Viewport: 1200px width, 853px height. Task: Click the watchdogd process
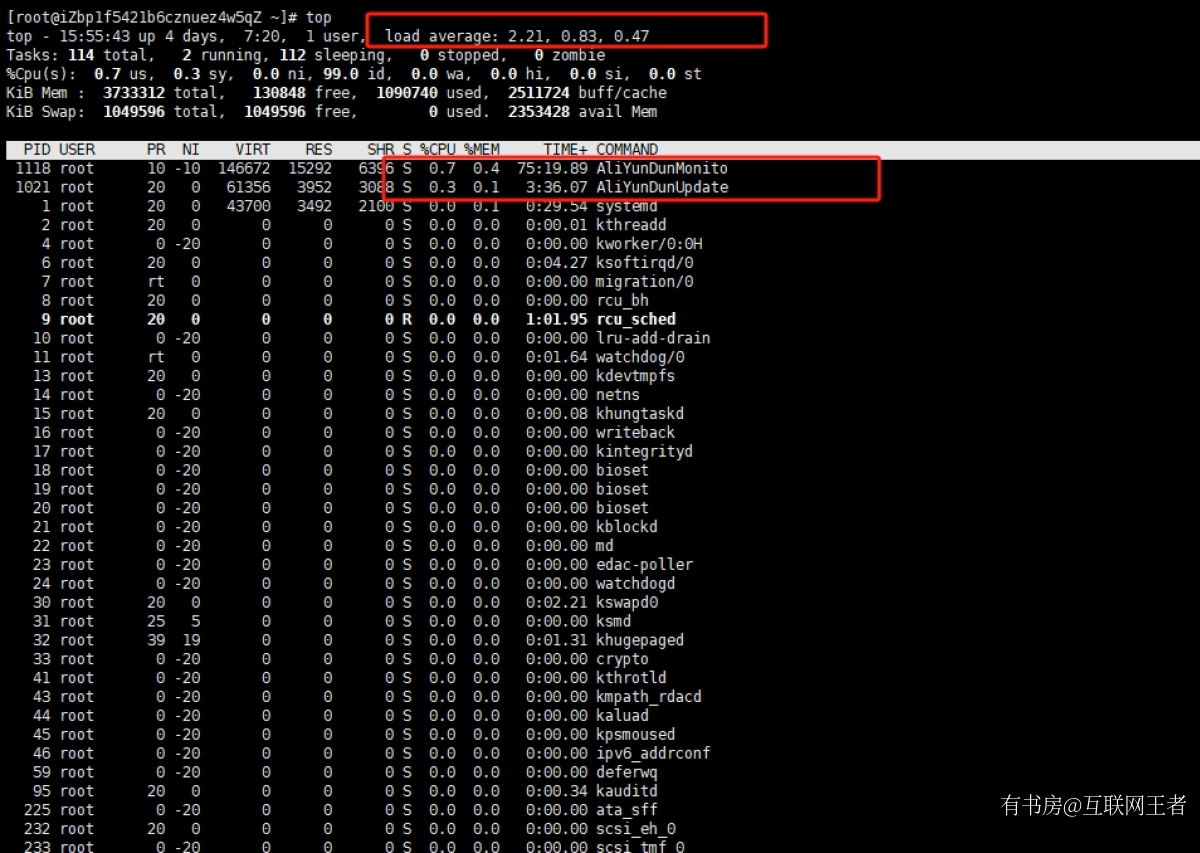click(635, 584)
